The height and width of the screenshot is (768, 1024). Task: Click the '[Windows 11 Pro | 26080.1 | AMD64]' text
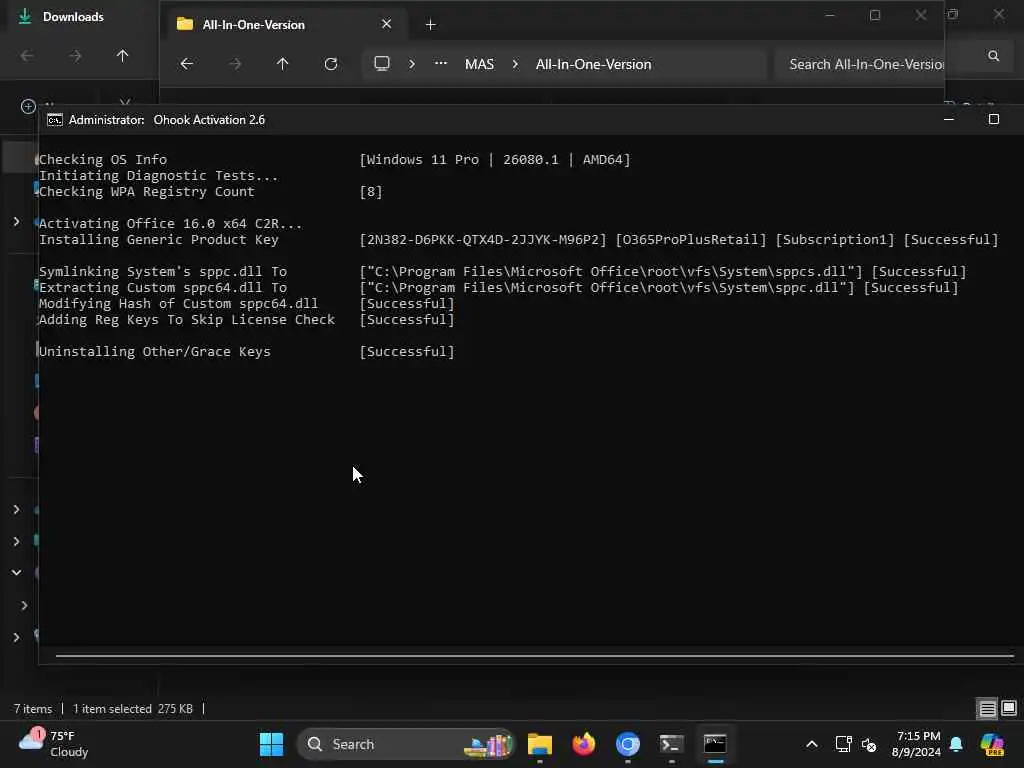pos(495,160)
